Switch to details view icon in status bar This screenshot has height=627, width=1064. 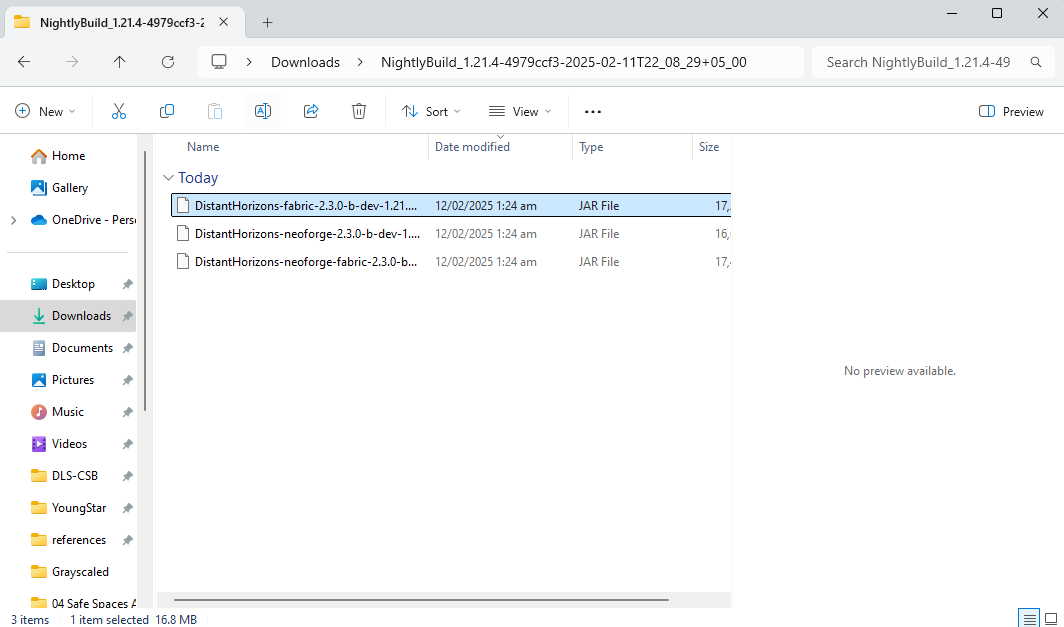coord(1029,618)
